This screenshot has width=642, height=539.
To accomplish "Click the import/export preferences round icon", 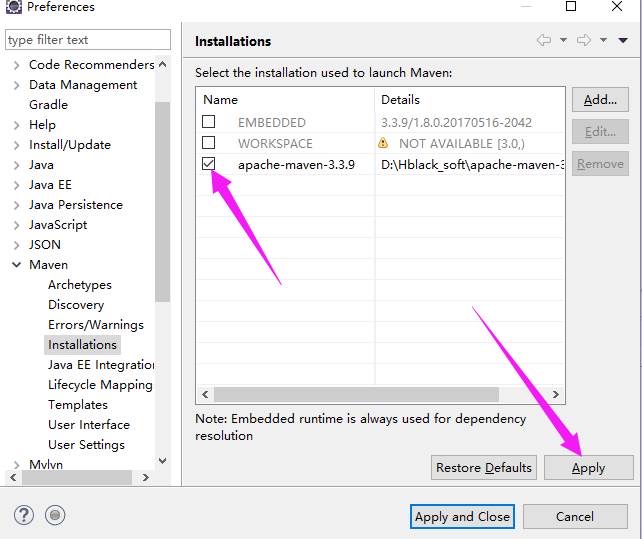I will coord(56,515).
